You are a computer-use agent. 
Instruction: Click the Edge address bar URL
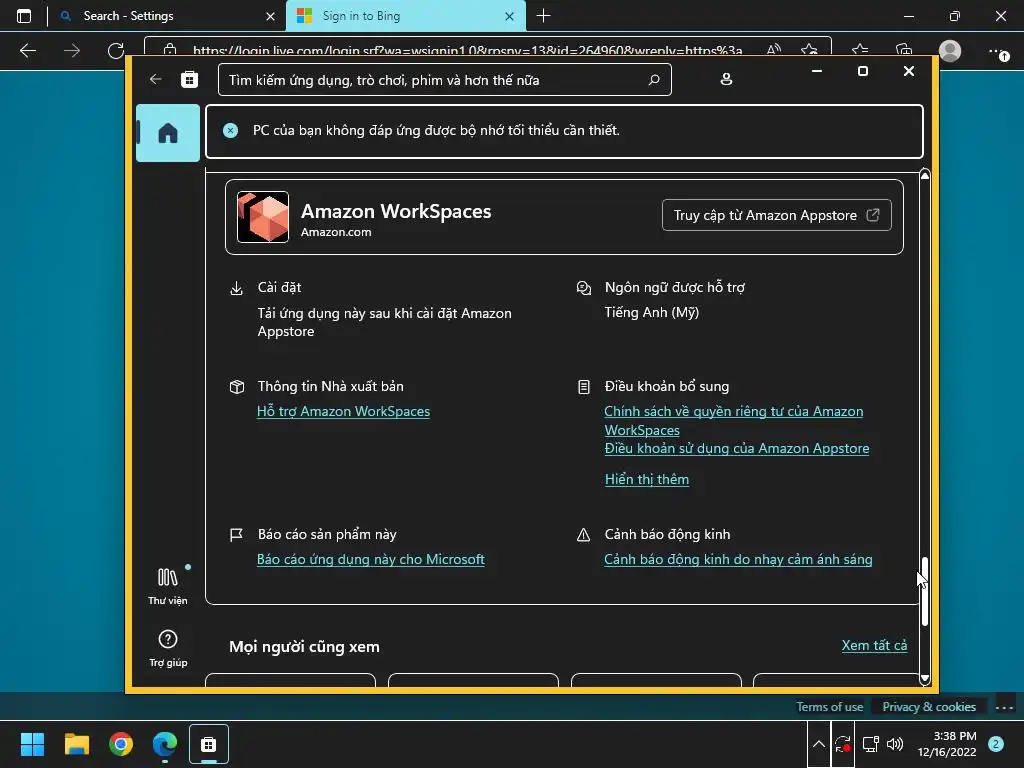(467, 50)
